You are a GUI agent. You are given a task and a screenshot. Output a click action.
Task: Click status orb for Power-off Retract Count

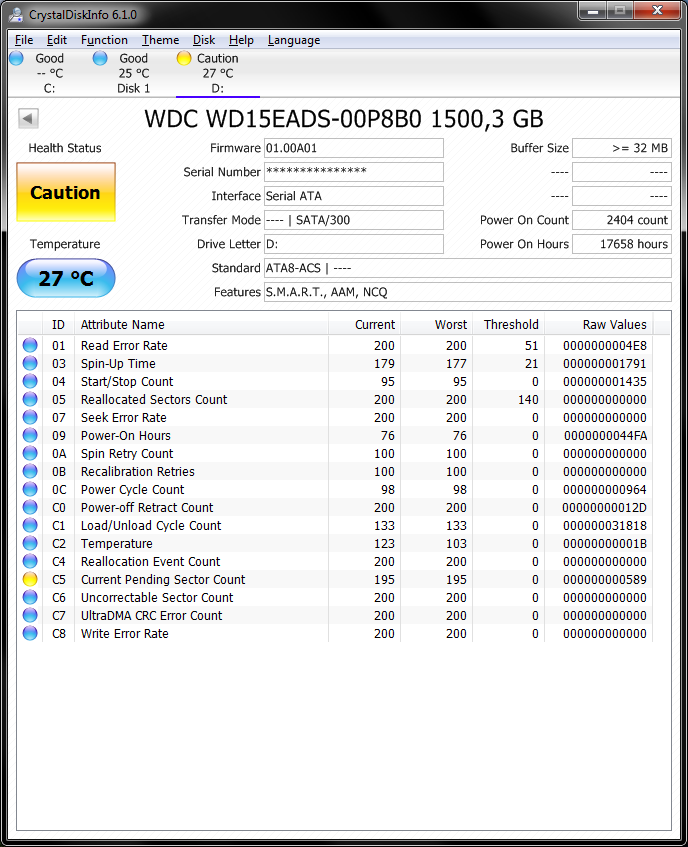[30, 507]
